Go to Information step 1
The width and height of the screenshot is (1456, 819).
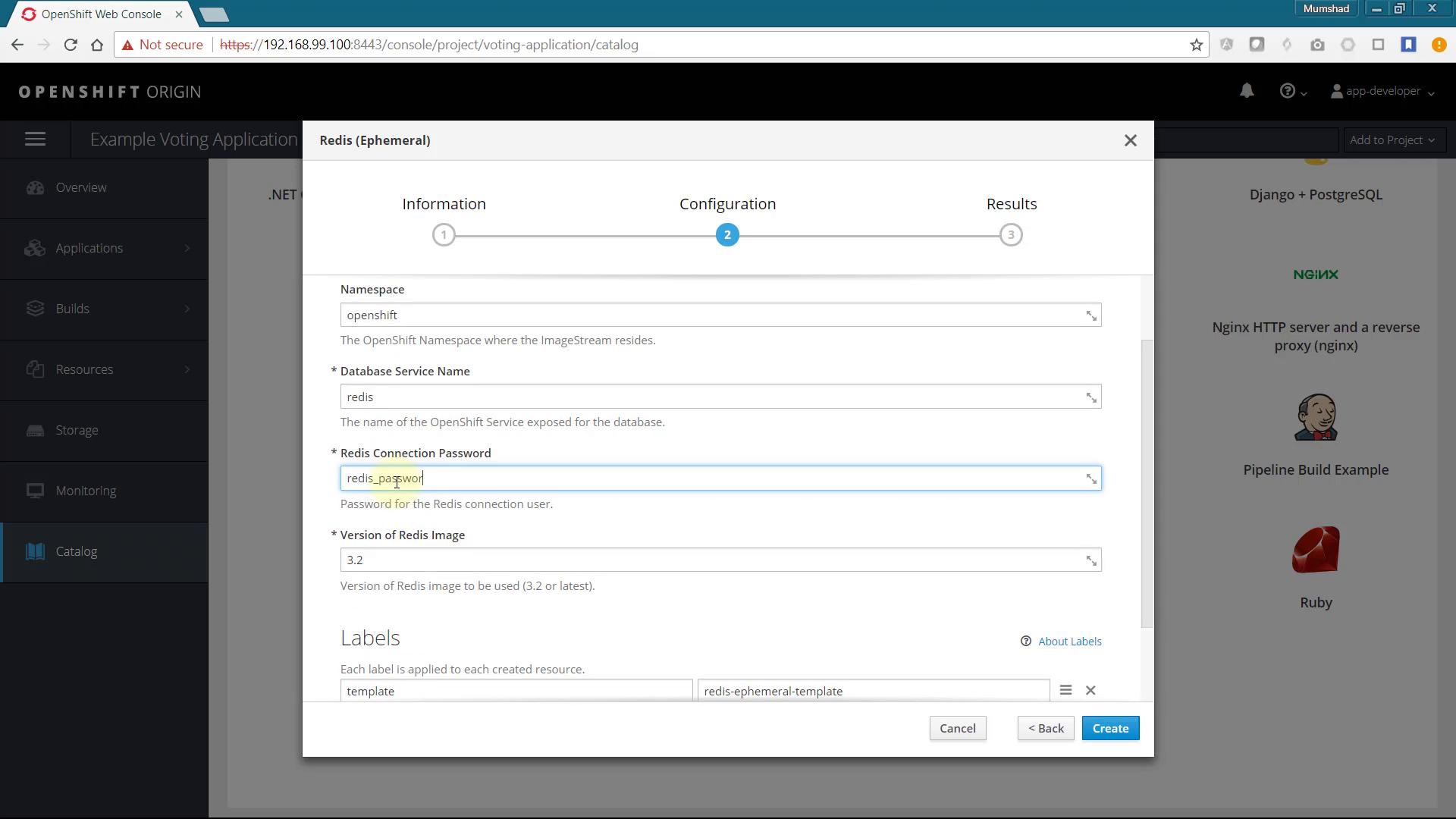coord(444,235)
